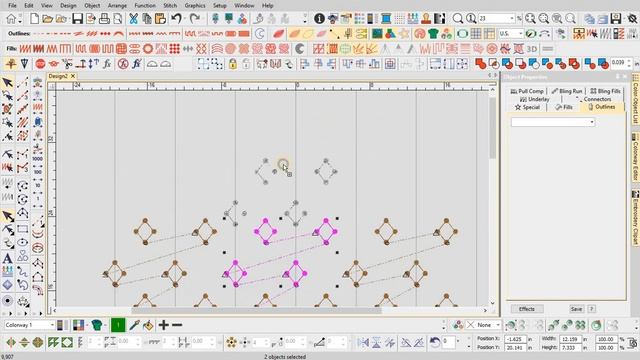This screenshot has height=360, width=640.
Task: Click the eyedropper color picker icon
Action: point(134,325)
